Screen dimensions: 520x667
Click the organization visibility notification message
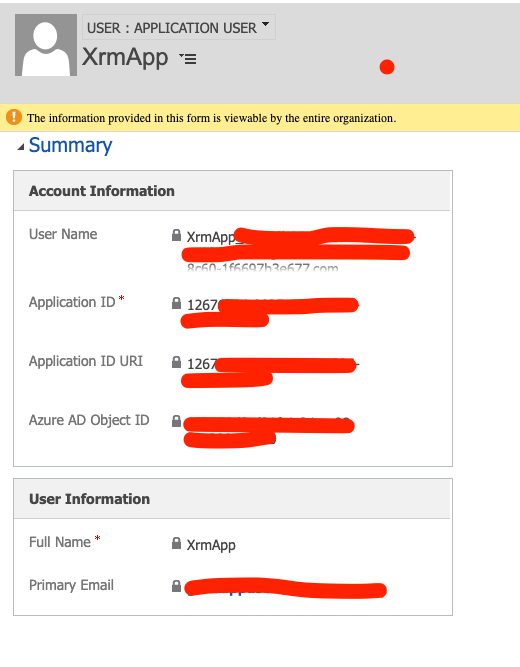[211, 118]
